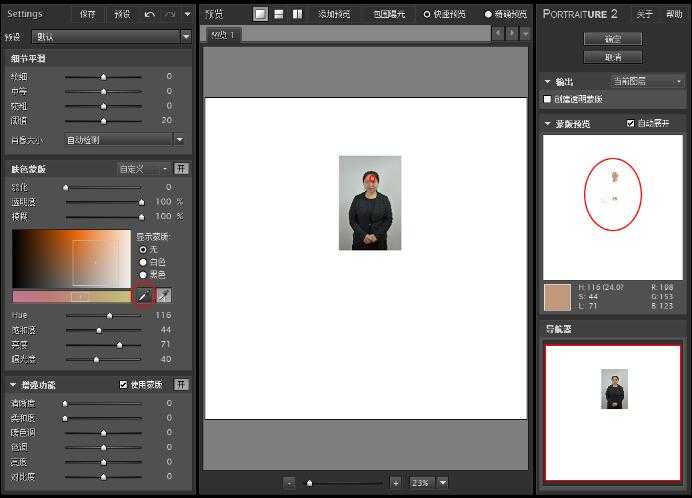Viewport: 692px width, 498px height.
Task: Select the highlighted skin mask eyedropper tool
Action: (144, 295)
